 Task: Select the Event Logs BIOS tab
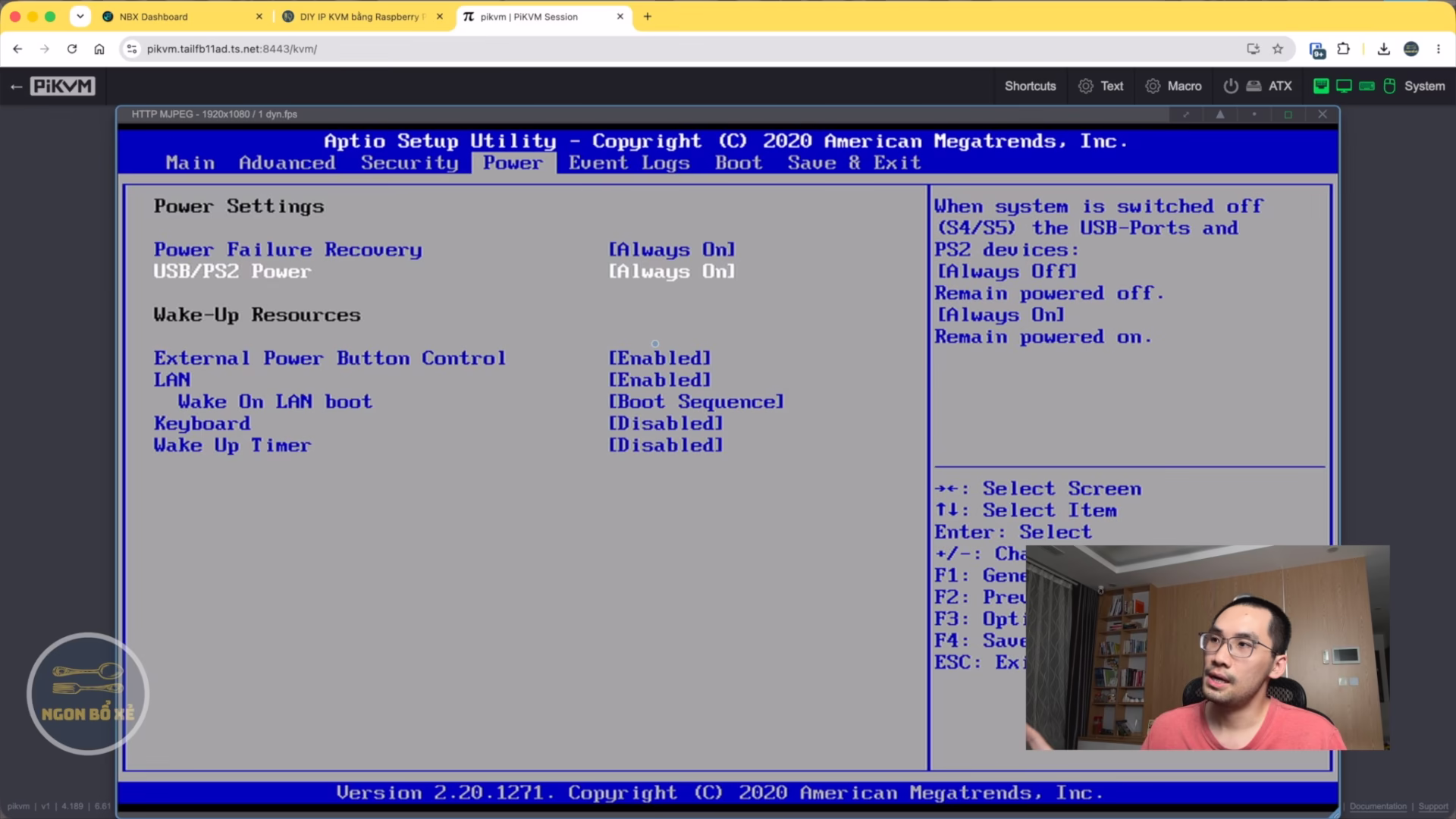(629, 163)
